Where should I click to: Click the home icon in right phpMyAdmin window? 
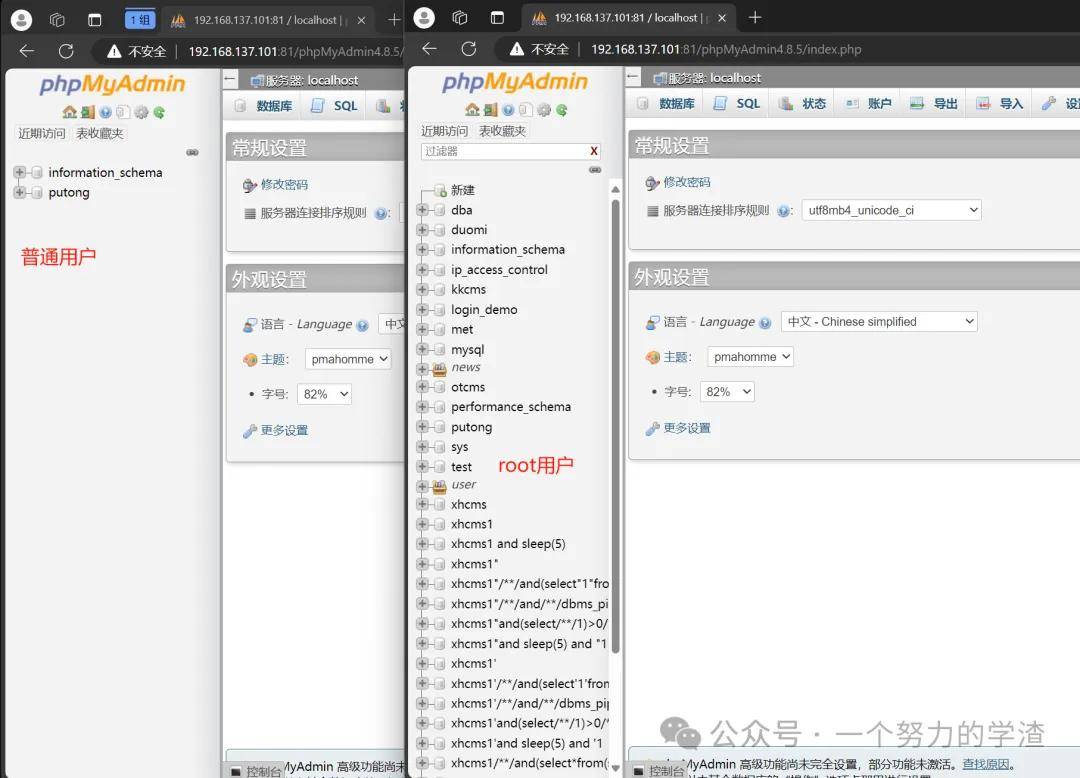point(472,109)
